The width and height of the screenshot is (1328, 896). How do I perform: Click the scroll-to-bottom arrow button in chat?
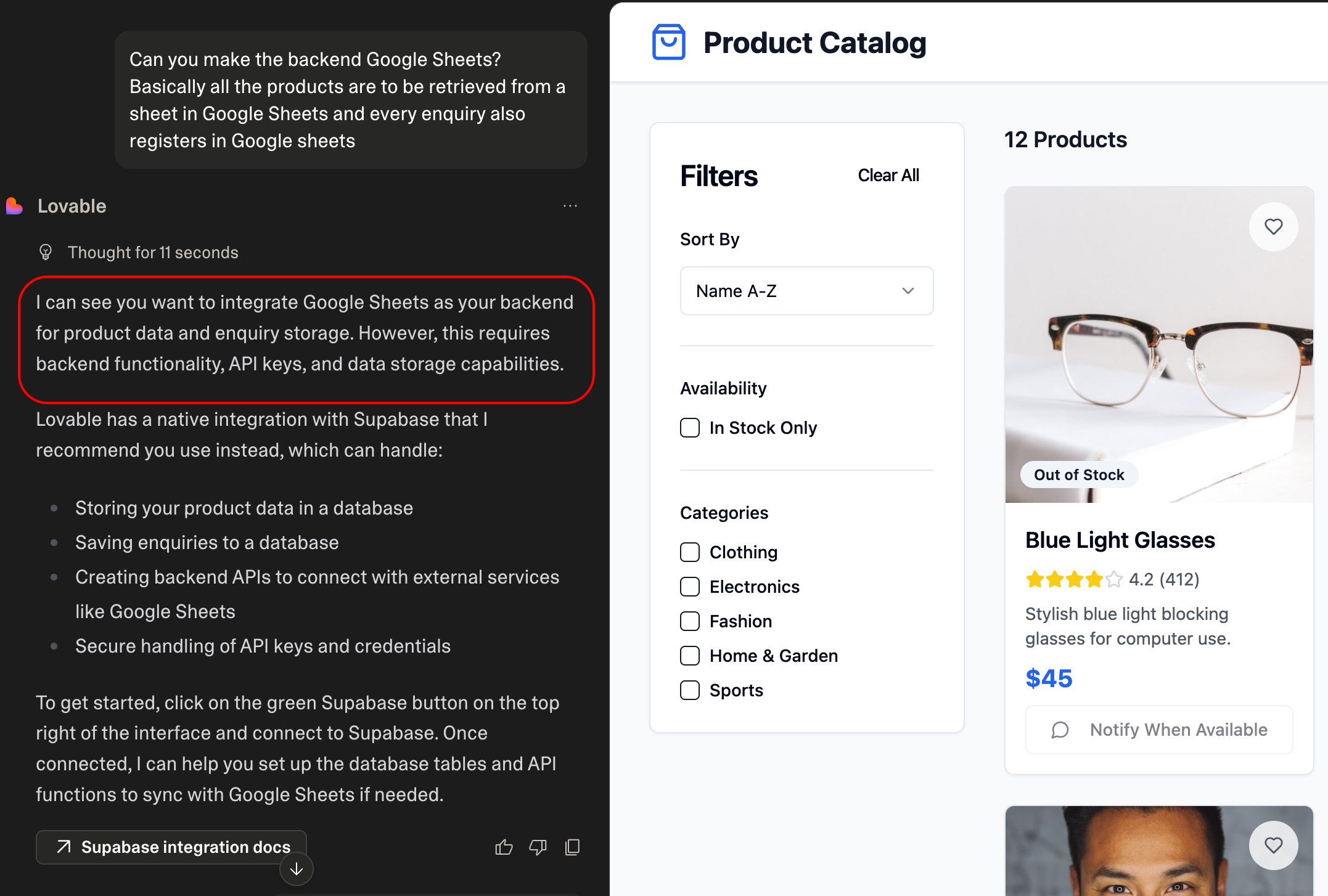(297, 869)
